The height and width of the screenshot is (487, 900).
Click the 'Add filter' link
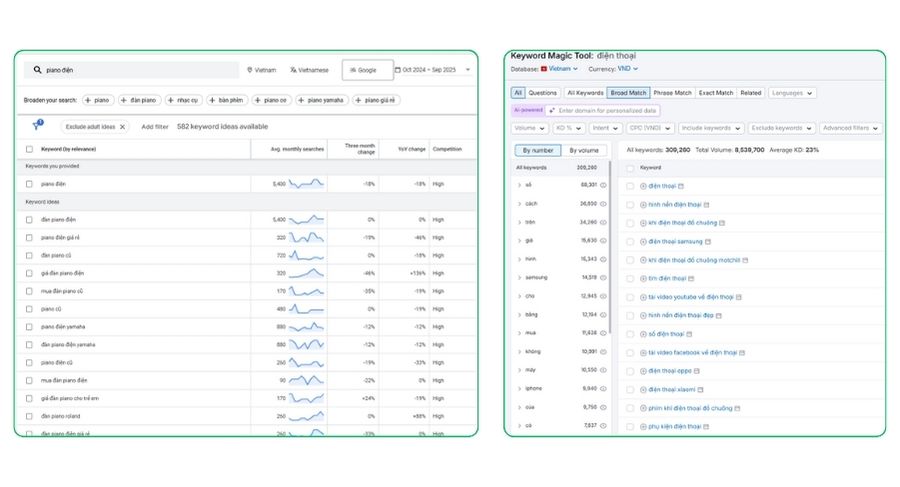pos(155,127)
